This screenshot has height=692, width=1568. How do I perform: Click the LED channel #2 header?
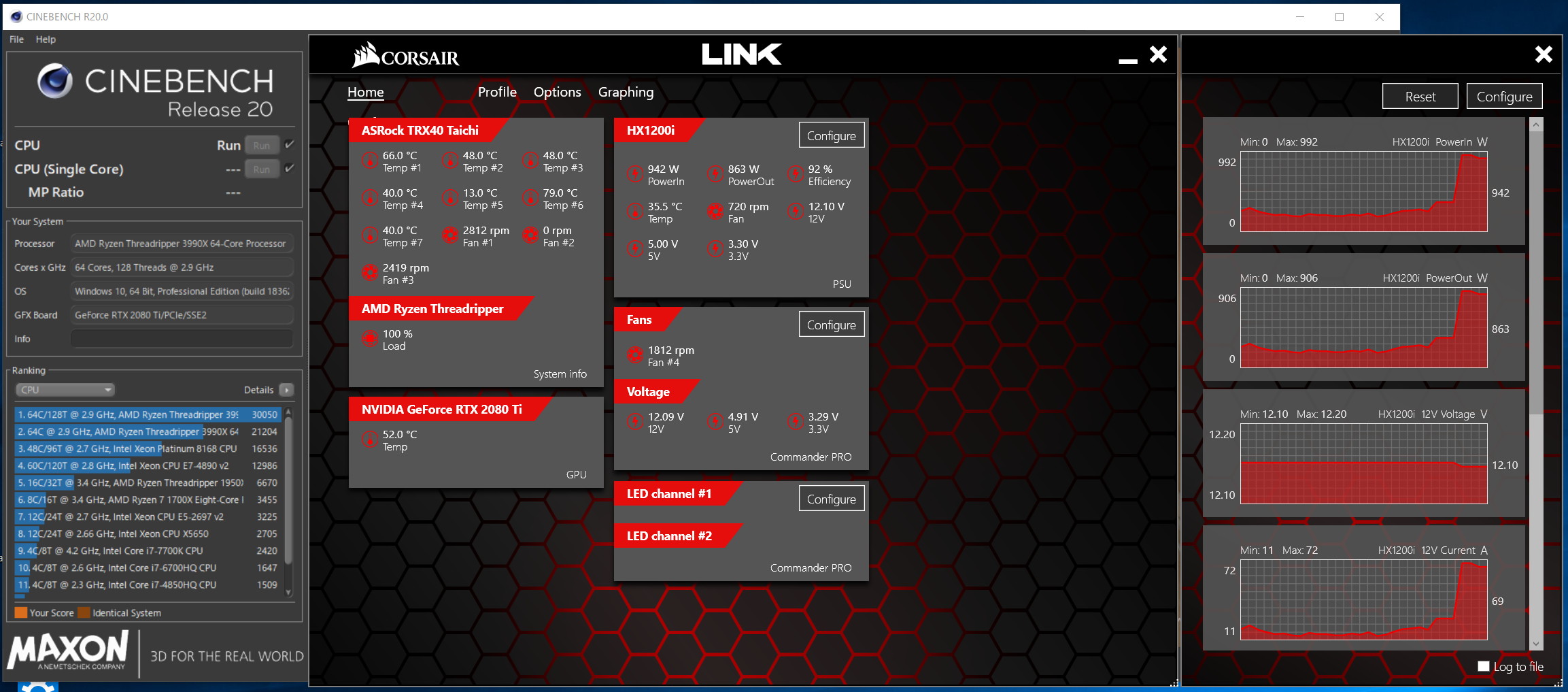coord(670,536)
